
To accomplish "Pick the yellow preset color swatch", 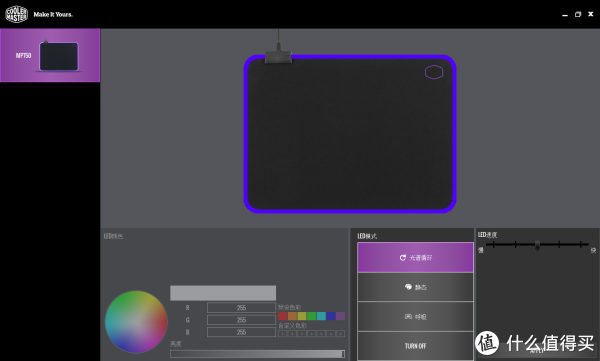I will tap(302, 316).
